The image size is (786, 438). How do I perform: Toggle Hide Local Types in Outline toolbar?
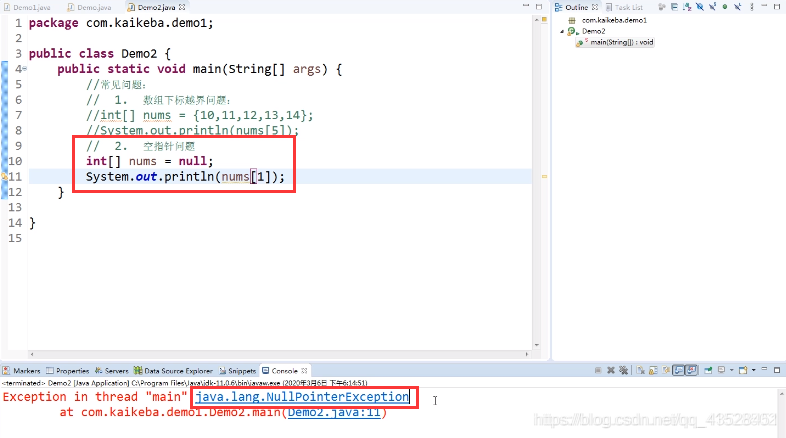[x=737, y=7]
